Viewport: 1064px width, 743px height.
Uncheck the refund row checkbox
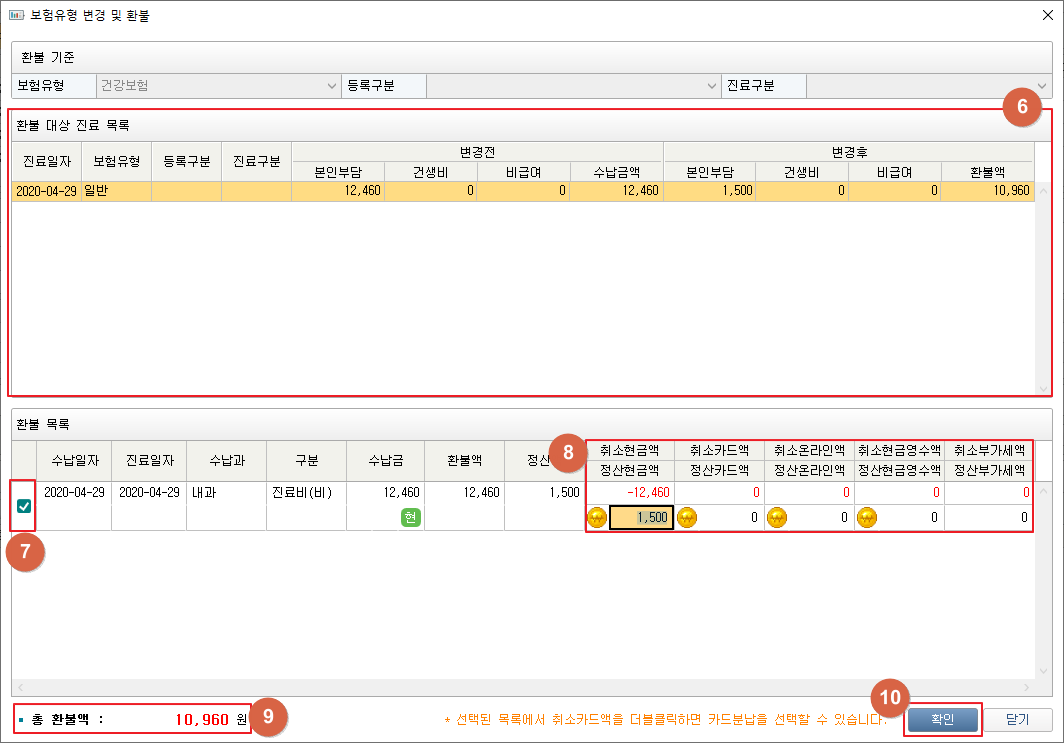coord(24,506)
